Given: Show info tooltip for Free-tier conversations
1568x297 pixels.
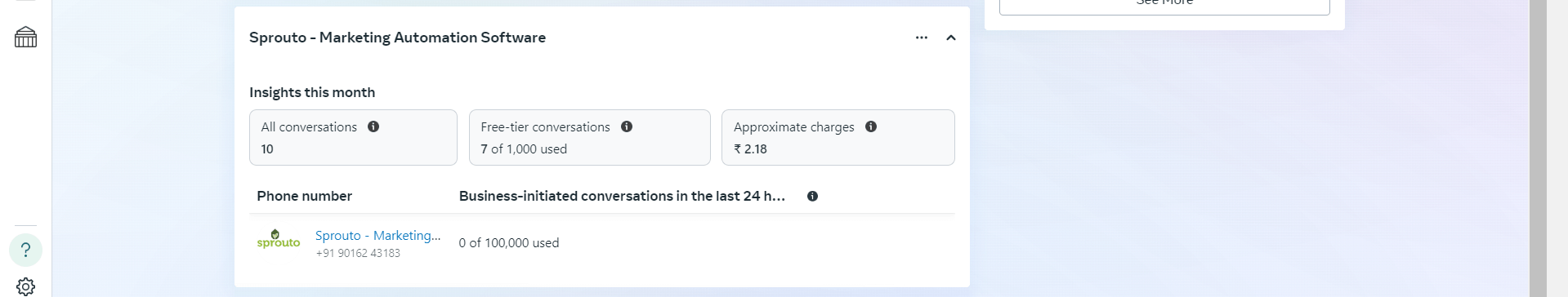Looking at the screenshot, I should 627,126.
